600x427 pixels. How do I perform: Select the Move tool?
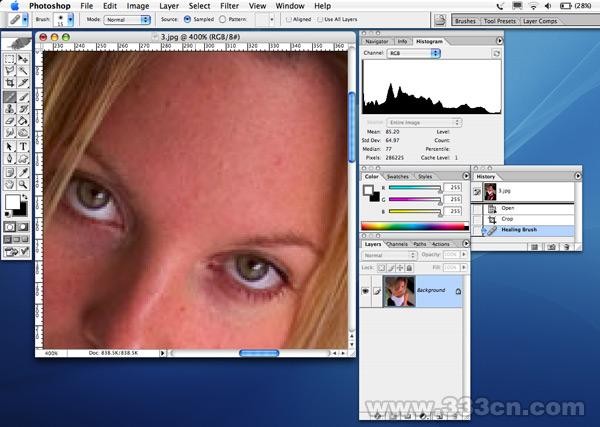23,59
